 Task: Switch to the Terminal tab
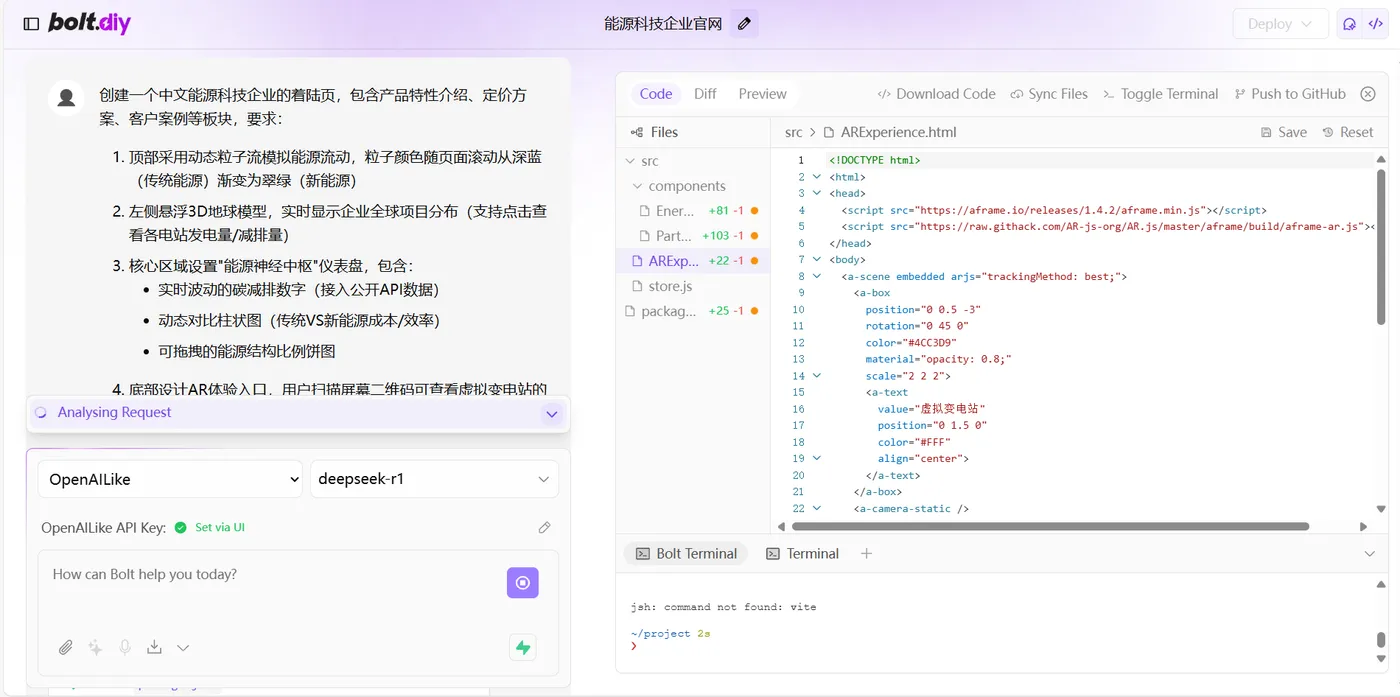coord(802,554)
